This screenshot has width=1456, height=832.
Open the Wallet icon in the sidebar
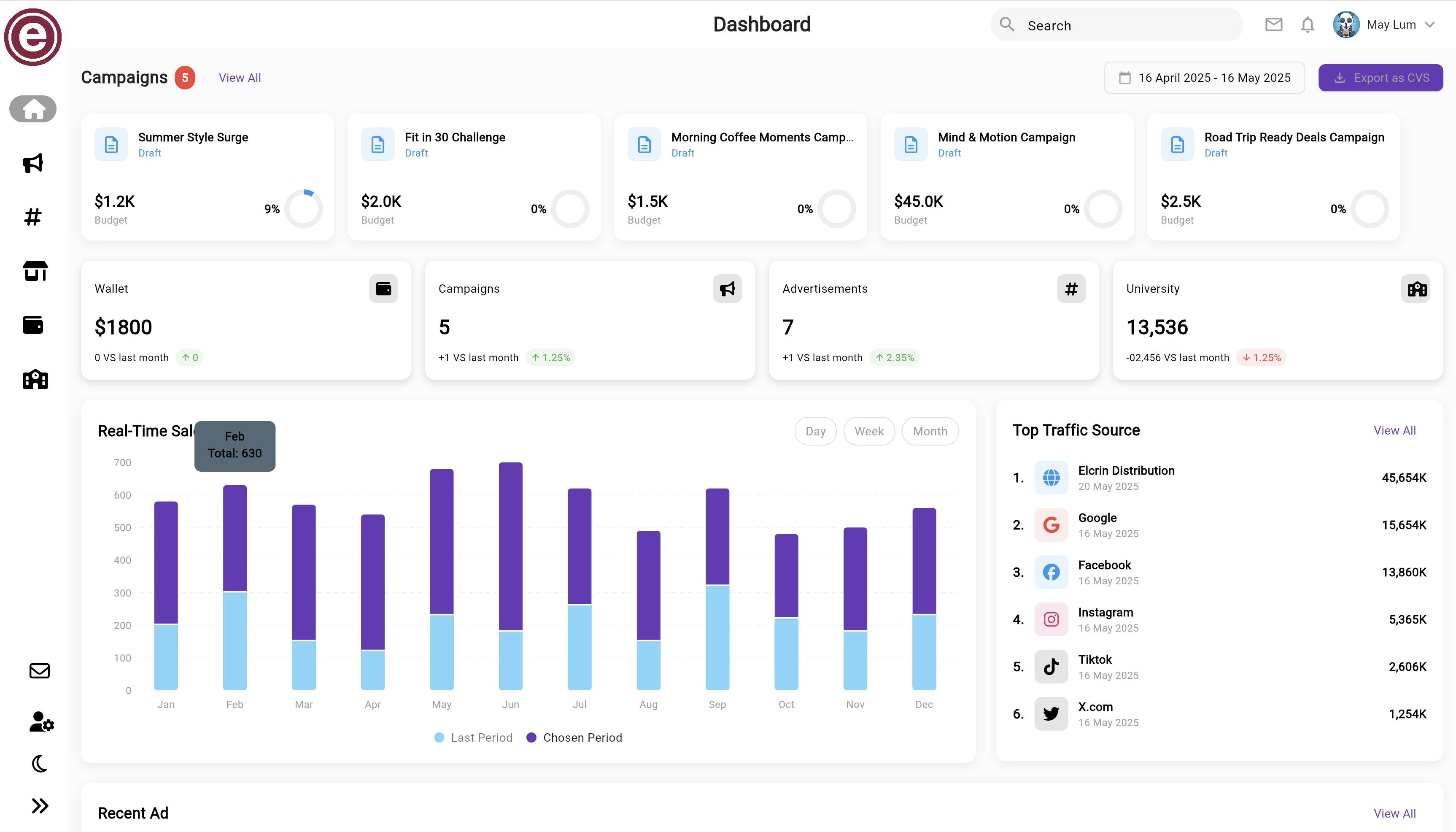[x=32, y=324]
